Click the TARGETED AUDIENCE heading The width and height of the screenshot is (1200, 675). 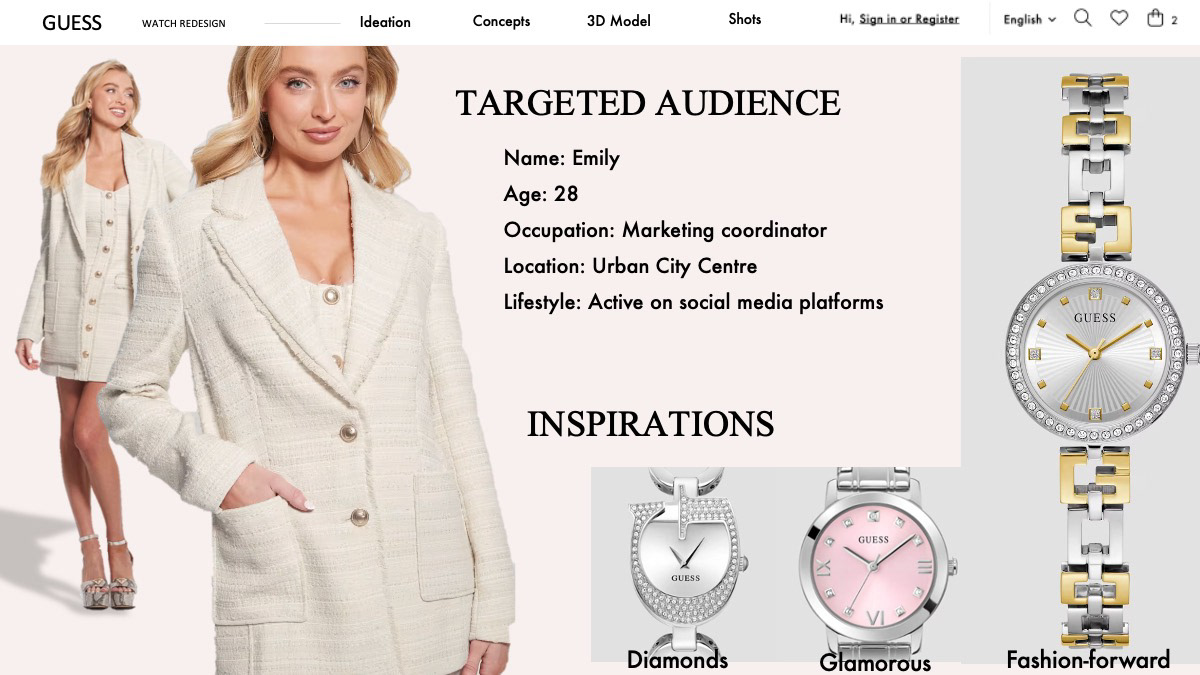pos(648,103)
